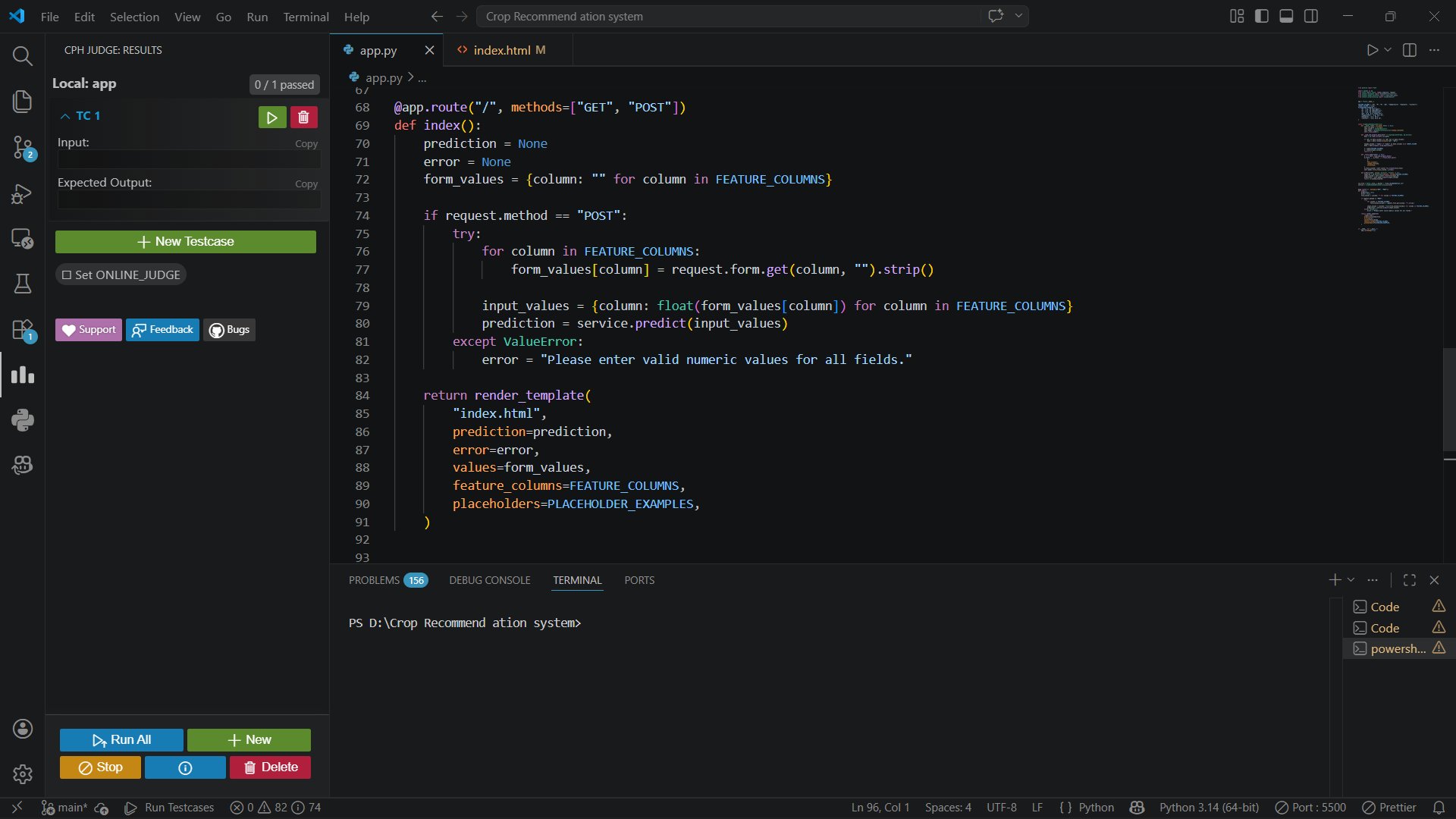Switch to the index.html editor tab
1456x819 pixels.
pos(501,50)
